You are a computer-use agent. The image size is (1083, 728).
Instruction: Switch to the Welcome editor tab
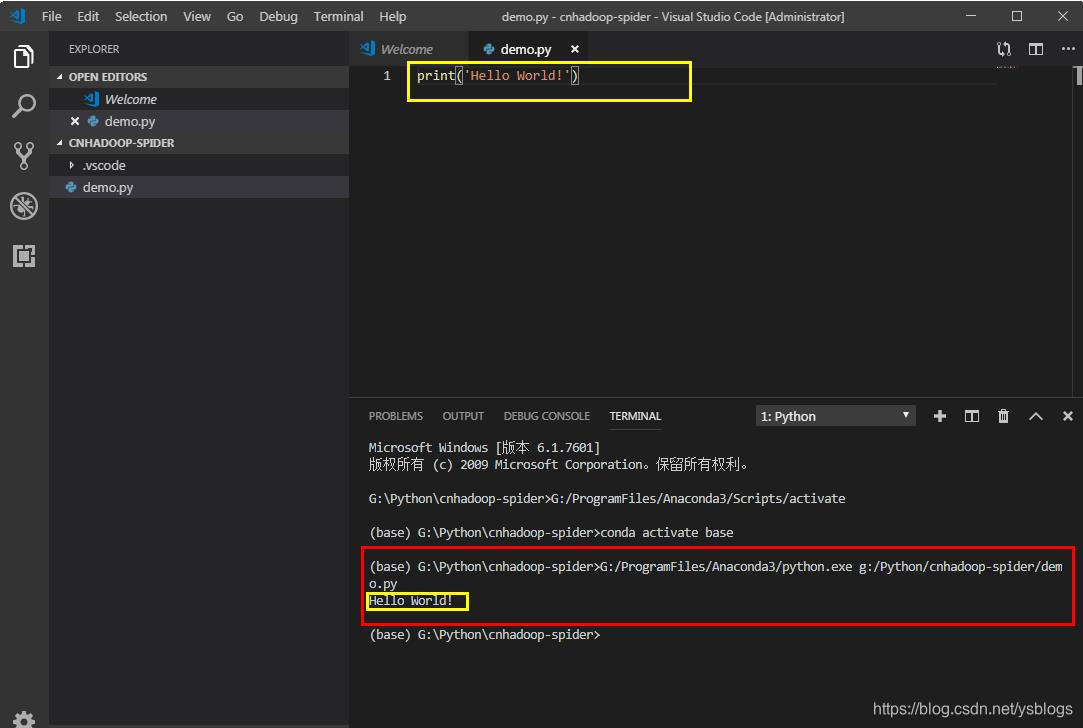[x=407, y=49]
